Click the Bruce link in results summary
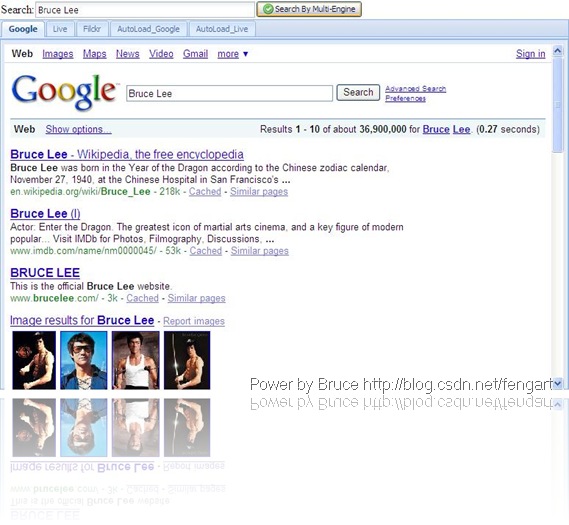The height and width of the screenshot is (525, 569). click(x=436, y=129)
